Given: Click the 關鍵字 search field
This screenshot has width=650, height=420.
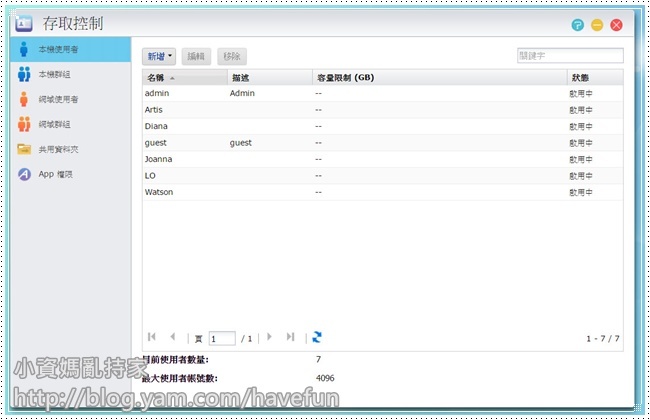Looking at the screenshot, I should 569,56.
